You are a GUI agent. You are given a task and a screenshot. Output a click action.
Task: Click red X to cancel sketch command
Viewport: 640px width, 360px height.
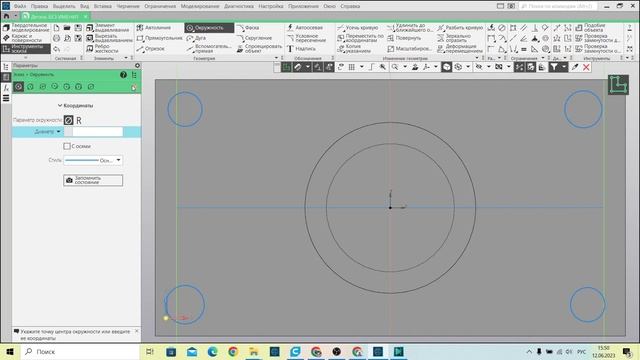[x=586, y=67]
